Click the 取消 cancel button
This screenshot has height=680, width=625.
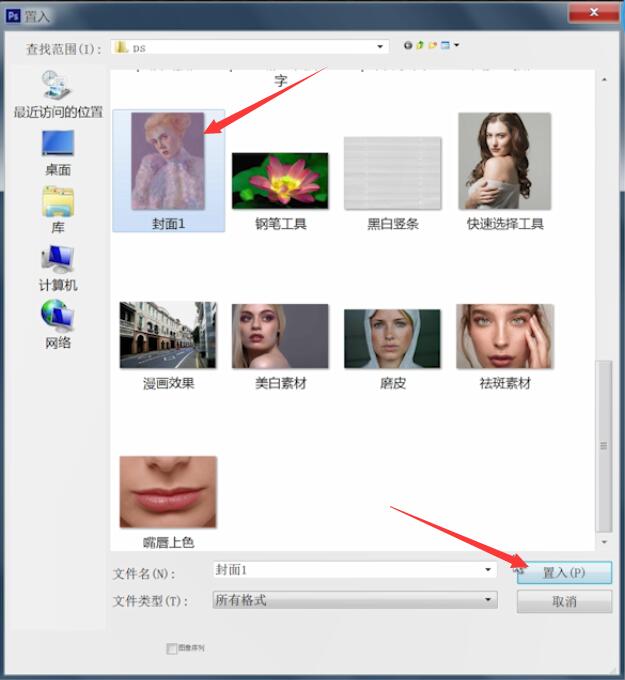(564, 601)
